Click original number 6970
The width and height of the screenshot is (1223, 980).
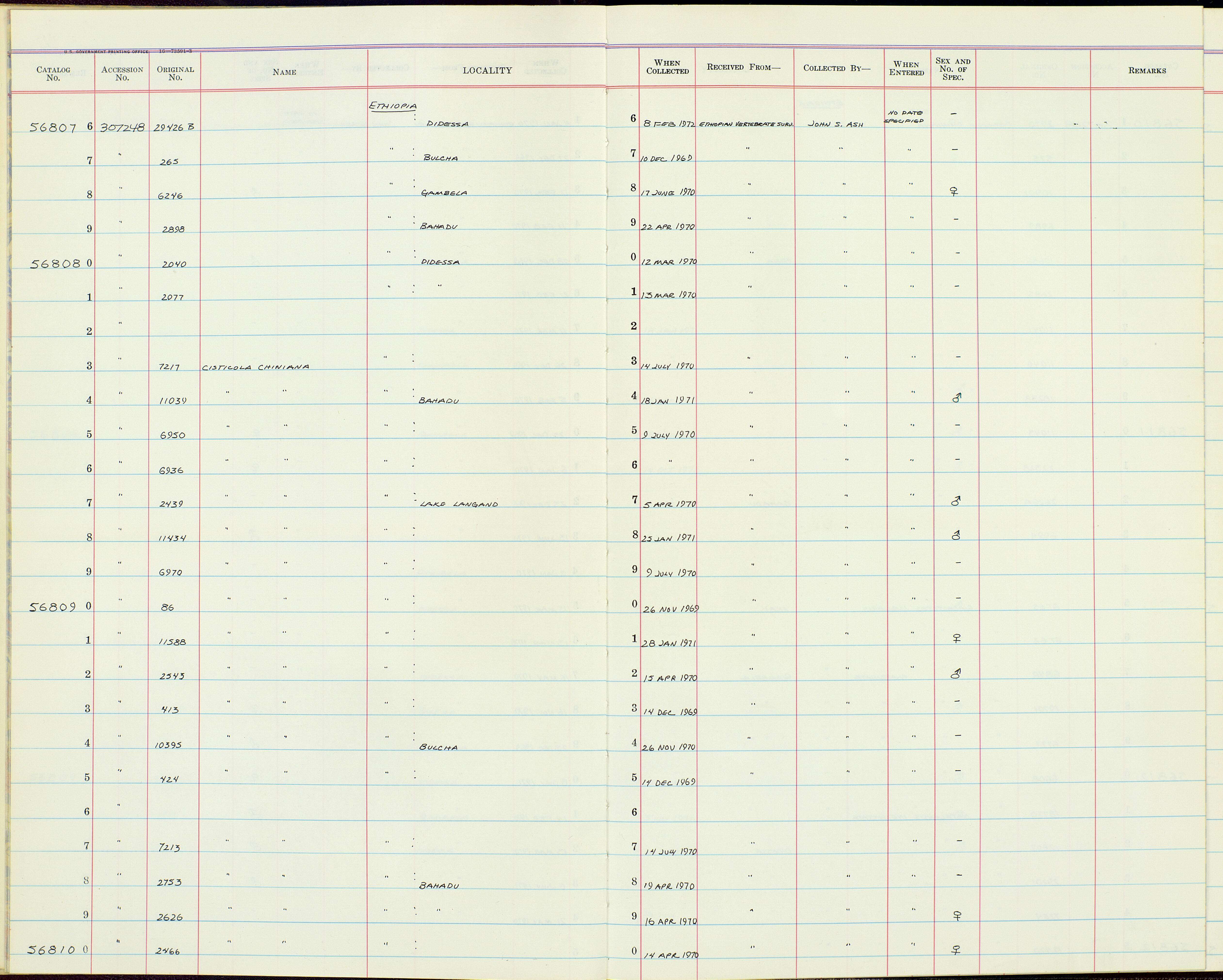[171, 573]
